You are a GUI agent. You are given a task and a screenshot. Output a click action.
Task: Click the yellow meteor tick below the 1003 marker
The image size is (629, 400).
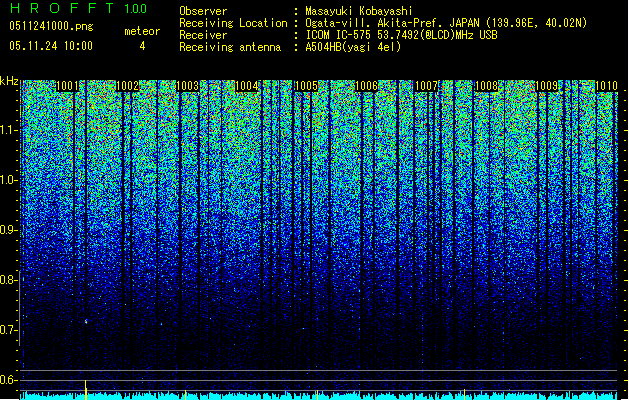pyautogui.click(x=185, y=394)
